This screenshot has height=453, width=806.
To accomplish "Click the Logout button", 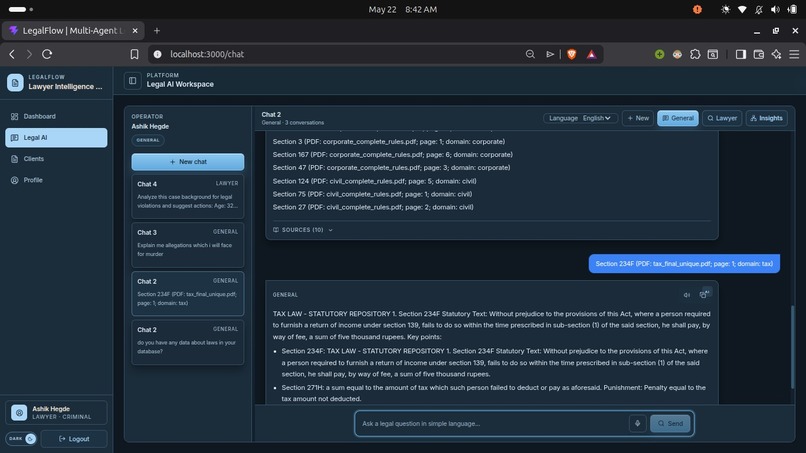I will click(74, 439).
